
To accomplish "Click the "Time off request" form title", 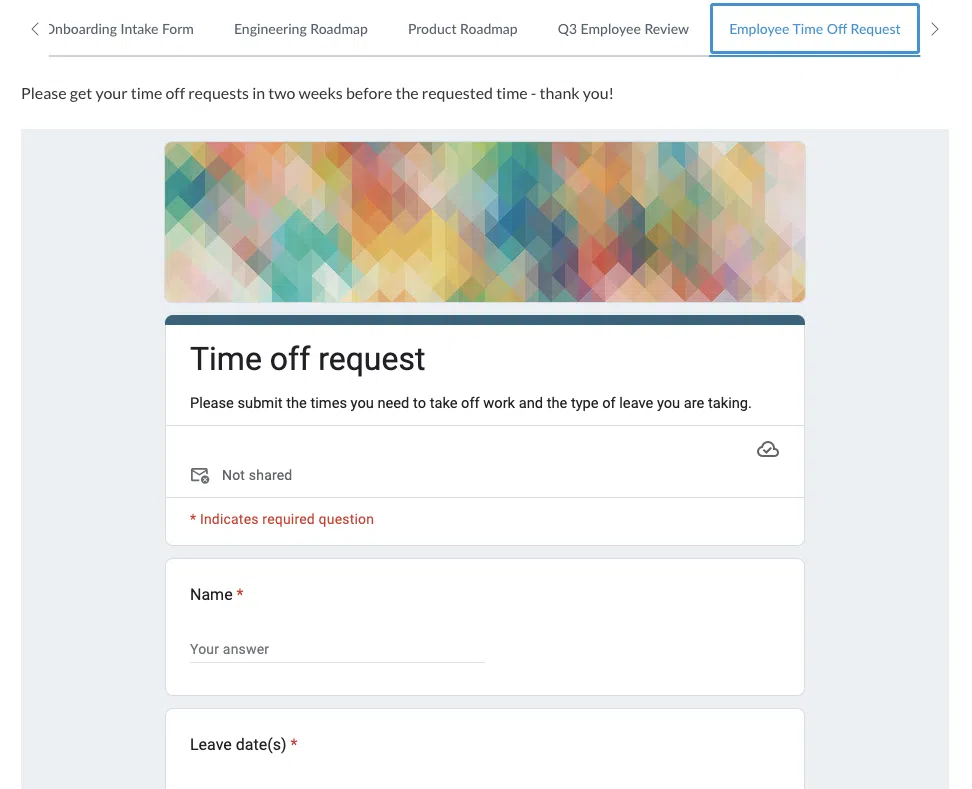I will (307, 359).
